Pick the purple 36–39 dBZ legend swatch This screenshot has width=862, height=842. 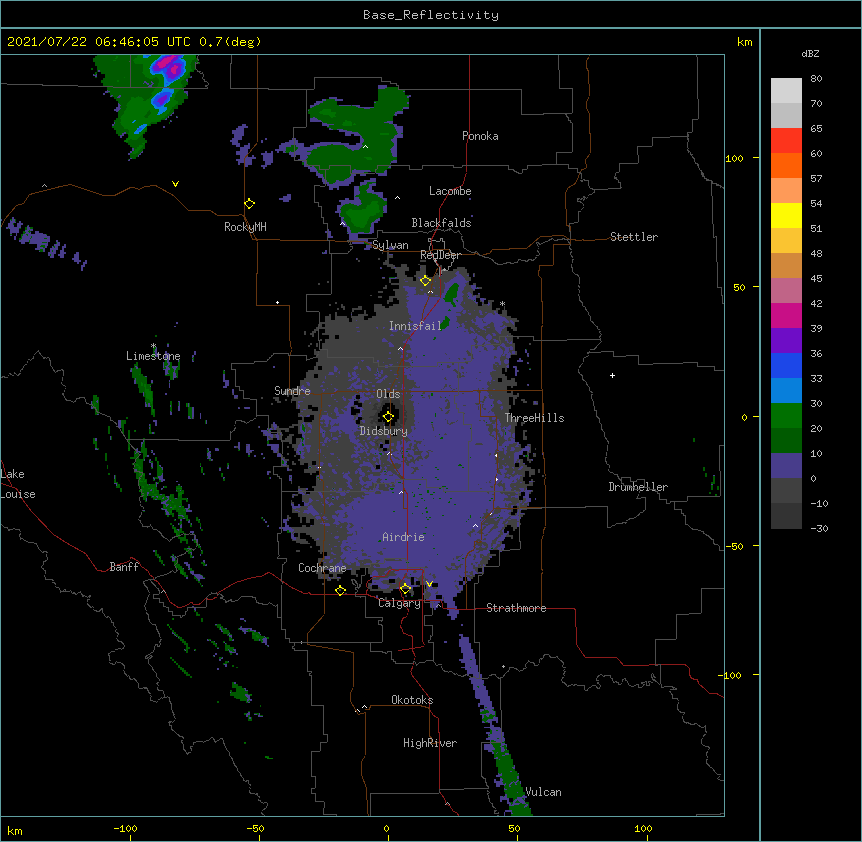coord(786,341)
